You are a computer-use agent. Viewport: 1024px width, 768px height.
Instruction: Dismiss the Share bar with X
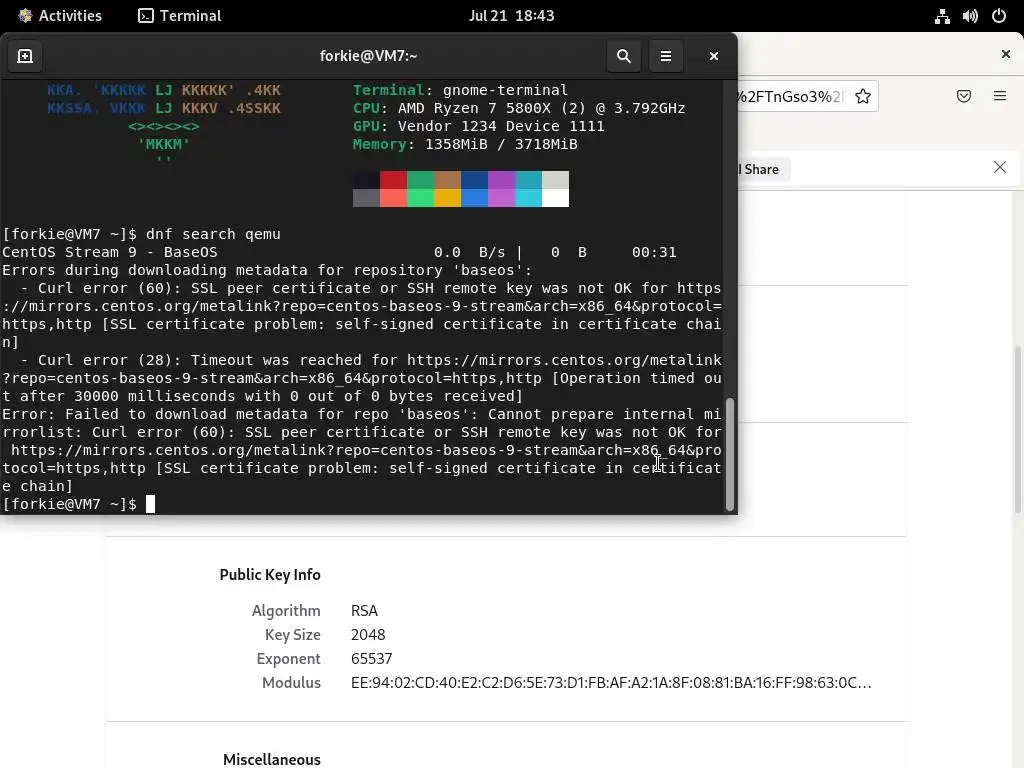pyautogui.click(x=1000, y=167)
